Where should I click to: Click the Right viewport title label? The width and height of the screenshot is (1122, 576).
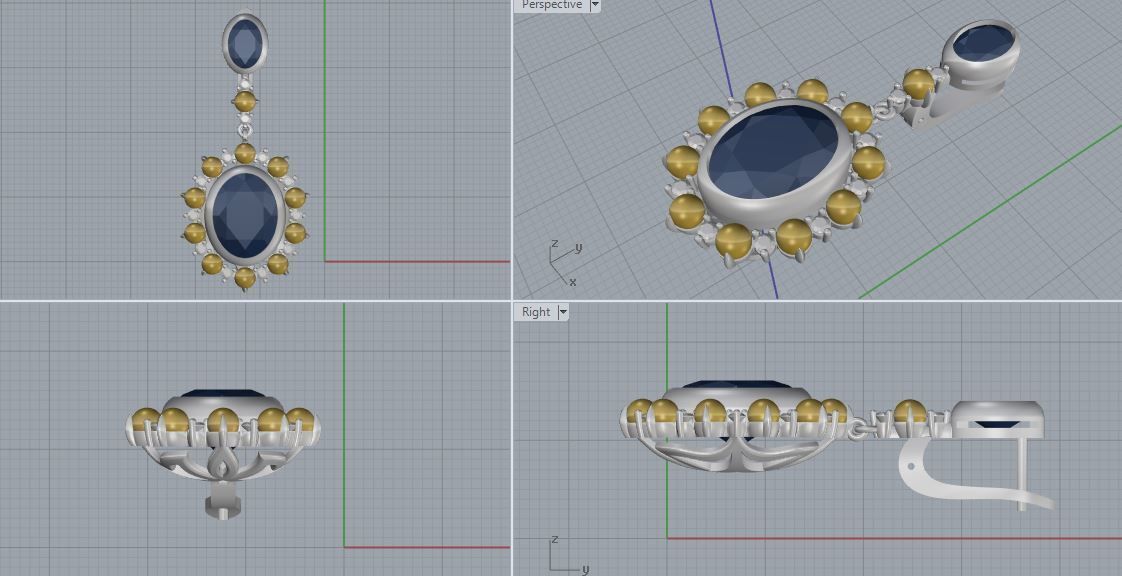(536, 312)
